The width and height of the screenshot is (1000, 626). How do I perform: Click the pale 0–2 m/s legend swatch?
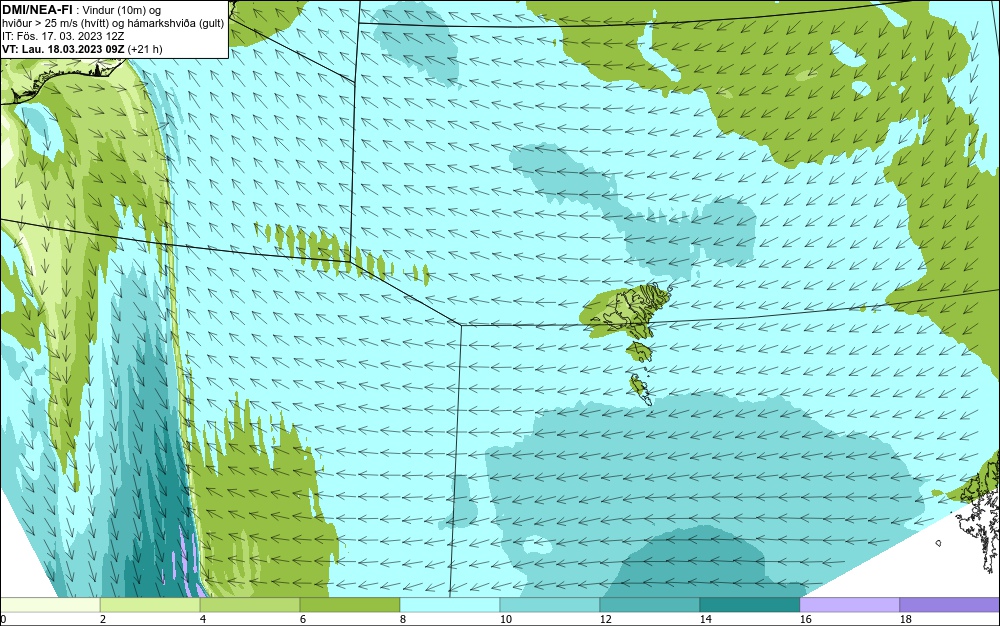point(50,605)
